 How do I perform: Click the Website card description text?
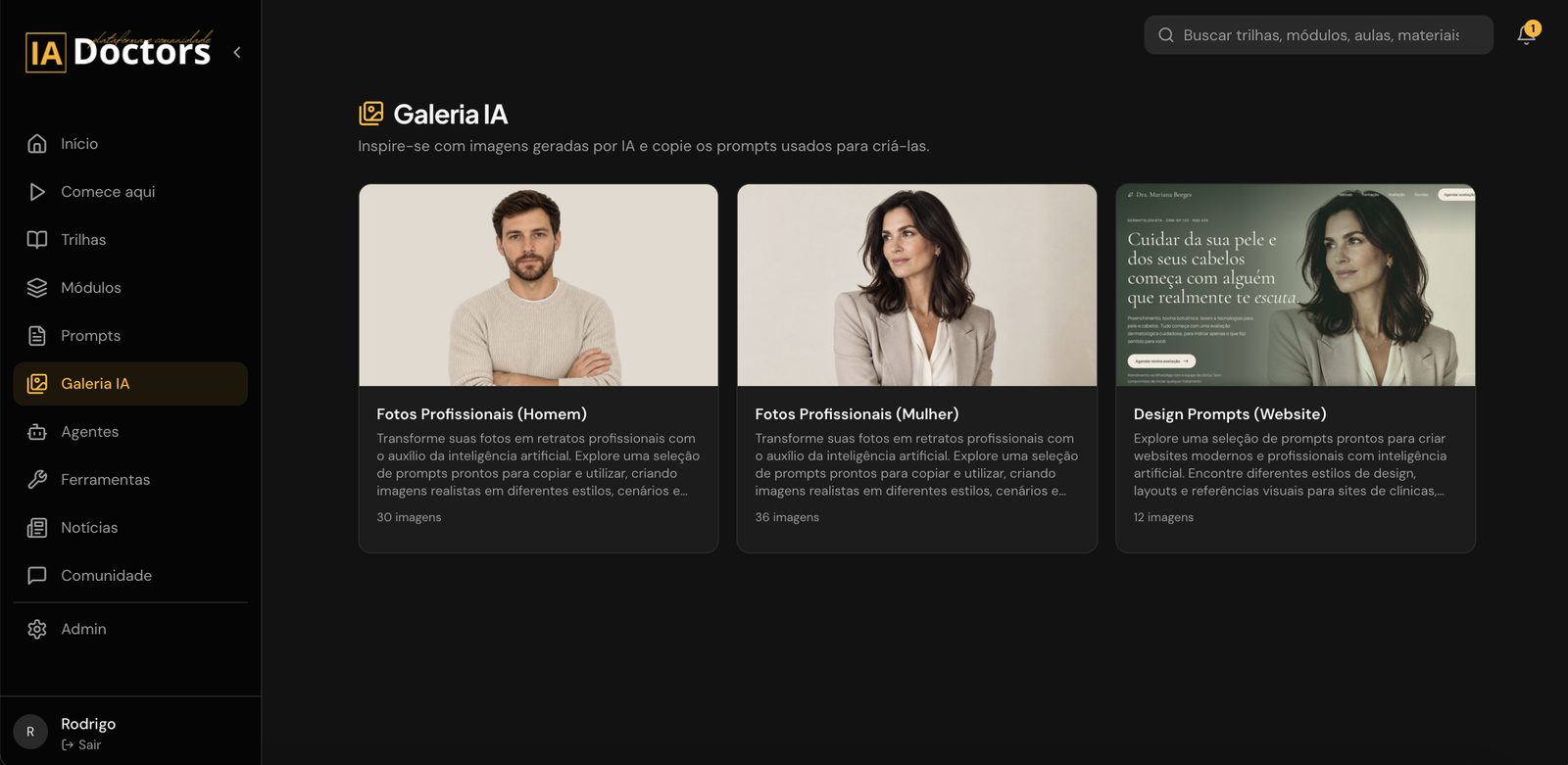(x=1290, y=464)
